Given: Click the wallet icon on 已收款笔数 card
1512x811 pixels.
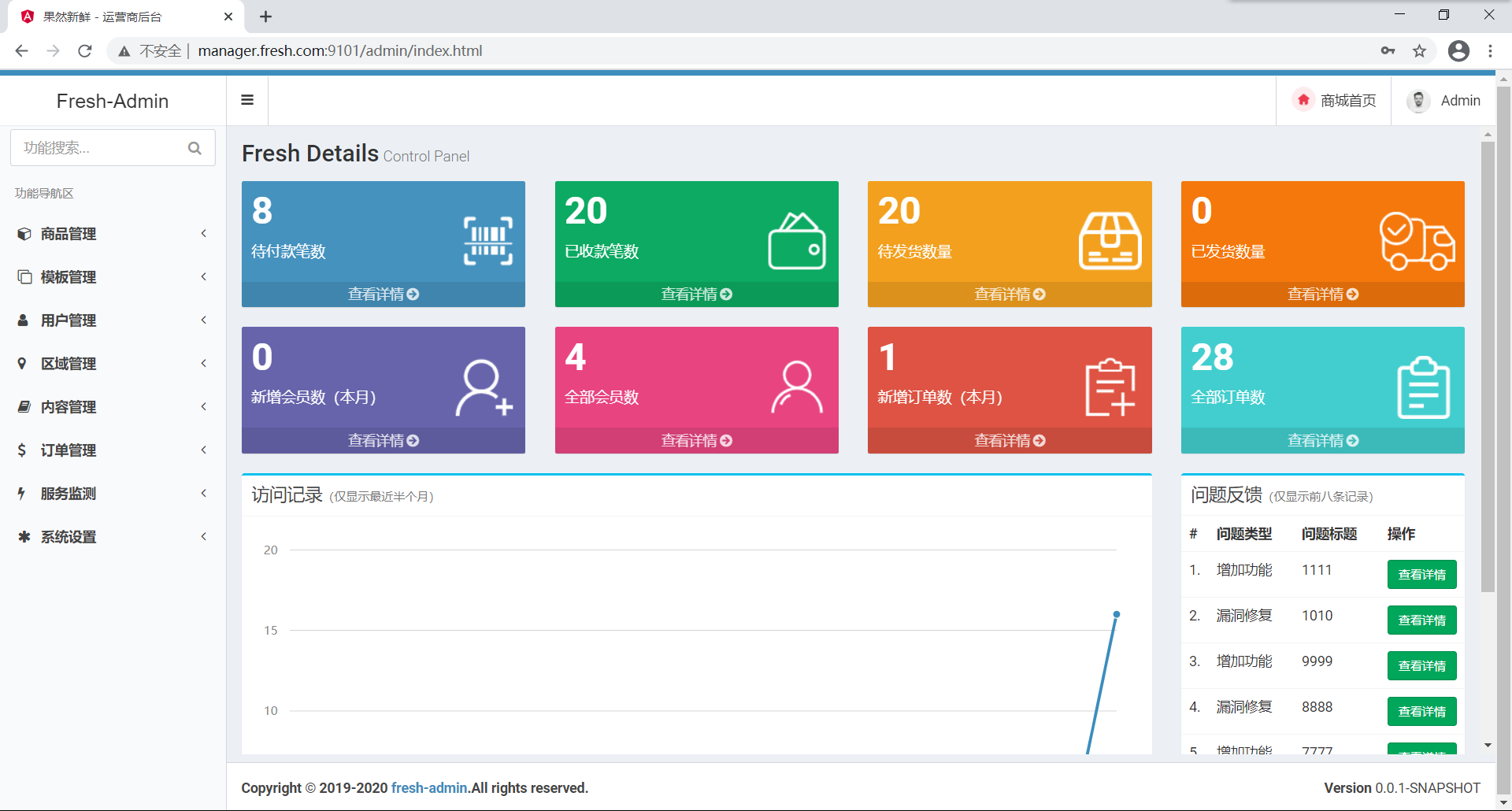Looking at the screenshot, I should tap(797, 241).
